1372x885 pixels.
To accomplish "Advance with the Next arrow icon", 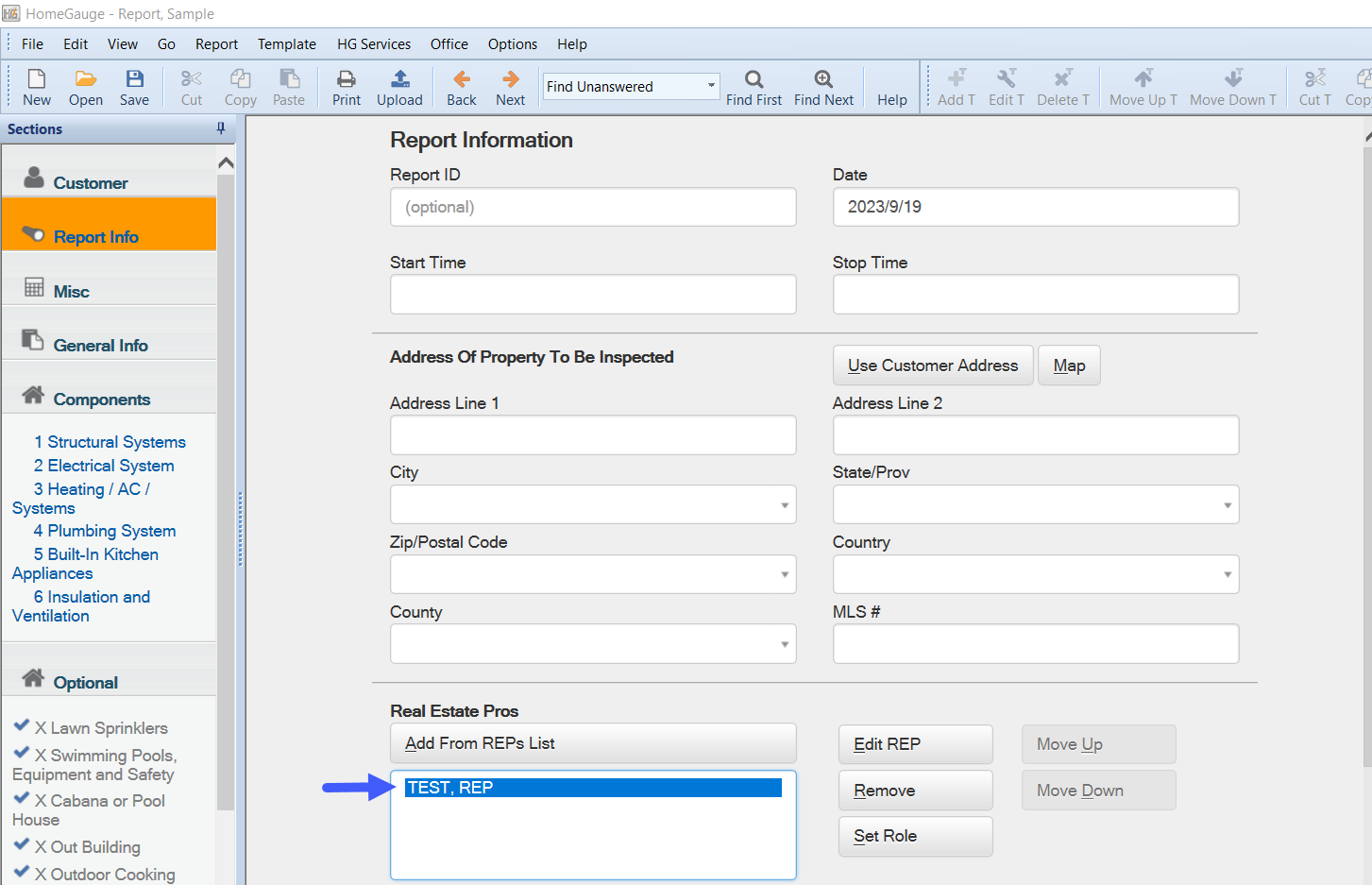I will 510,79.
